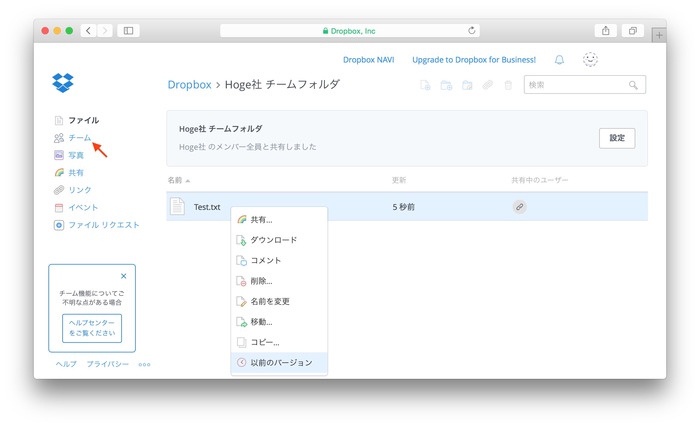Choose 共有... from the context menu

[x=279, y=219]
